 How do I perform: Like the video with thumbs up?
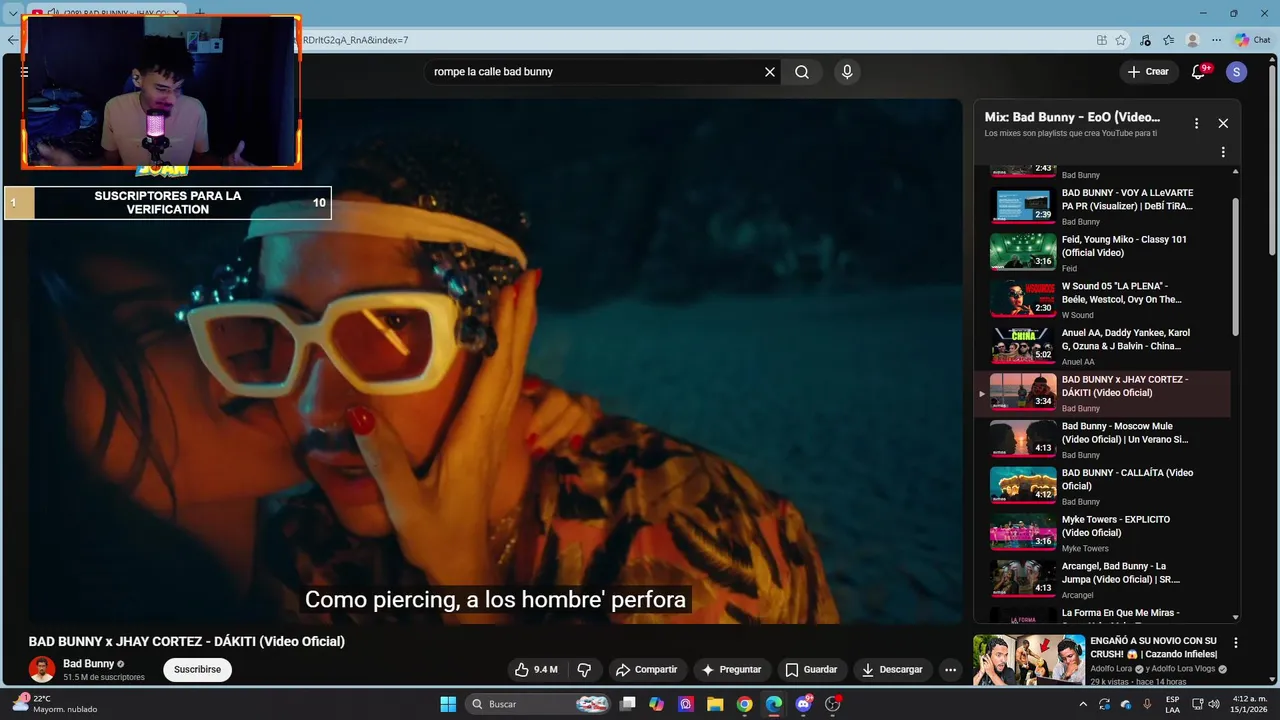point(536,669)
